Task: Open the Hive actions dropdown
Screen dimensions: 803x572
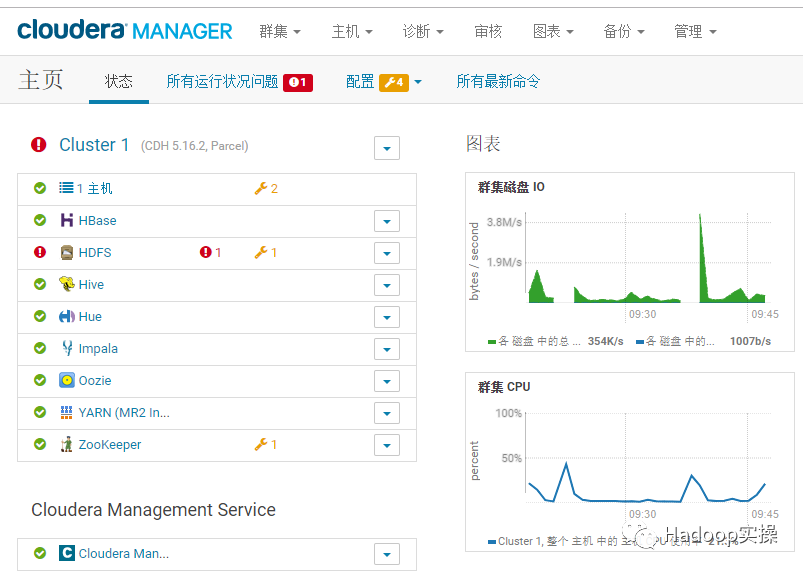Action: click(x=387, y=285)
